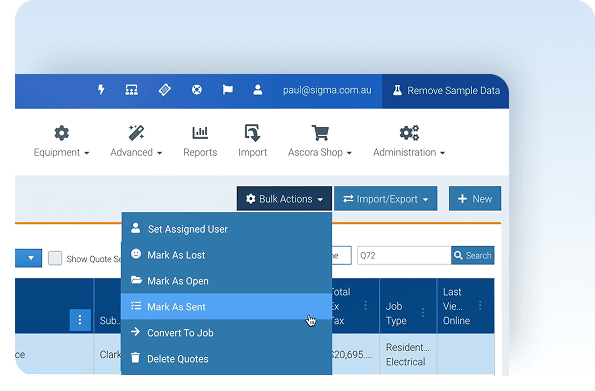Click the $20,695 total cell
595x391 pixels.
(355, 355)
